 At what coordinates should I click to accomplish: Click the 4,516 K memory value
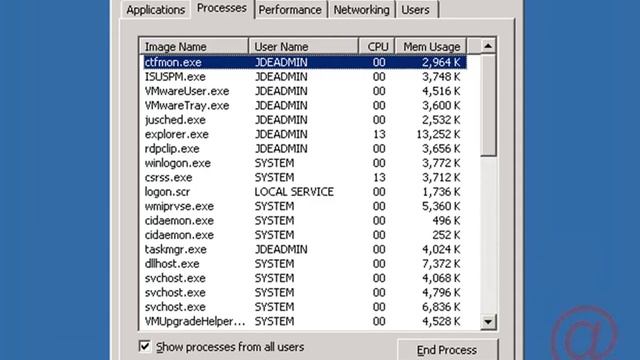point(441,91)
